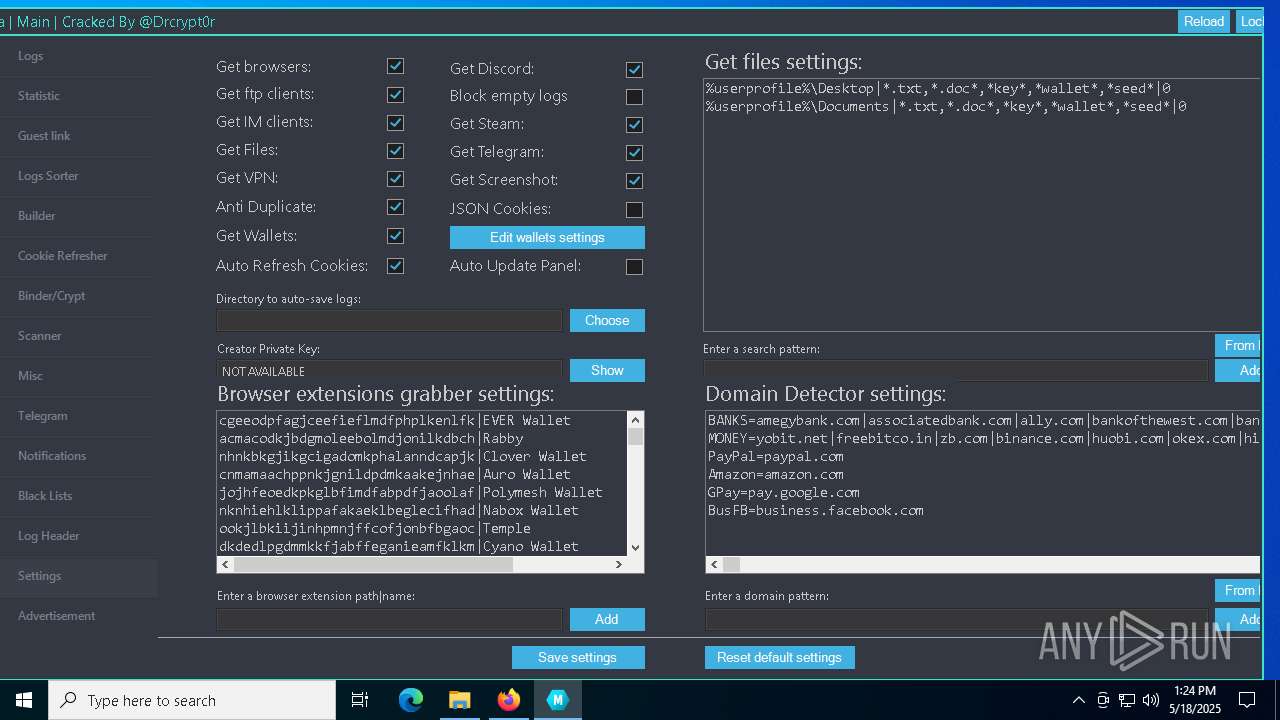
Task: Open the Binder/Crypt sidebar tab
Action: [78, 296]
